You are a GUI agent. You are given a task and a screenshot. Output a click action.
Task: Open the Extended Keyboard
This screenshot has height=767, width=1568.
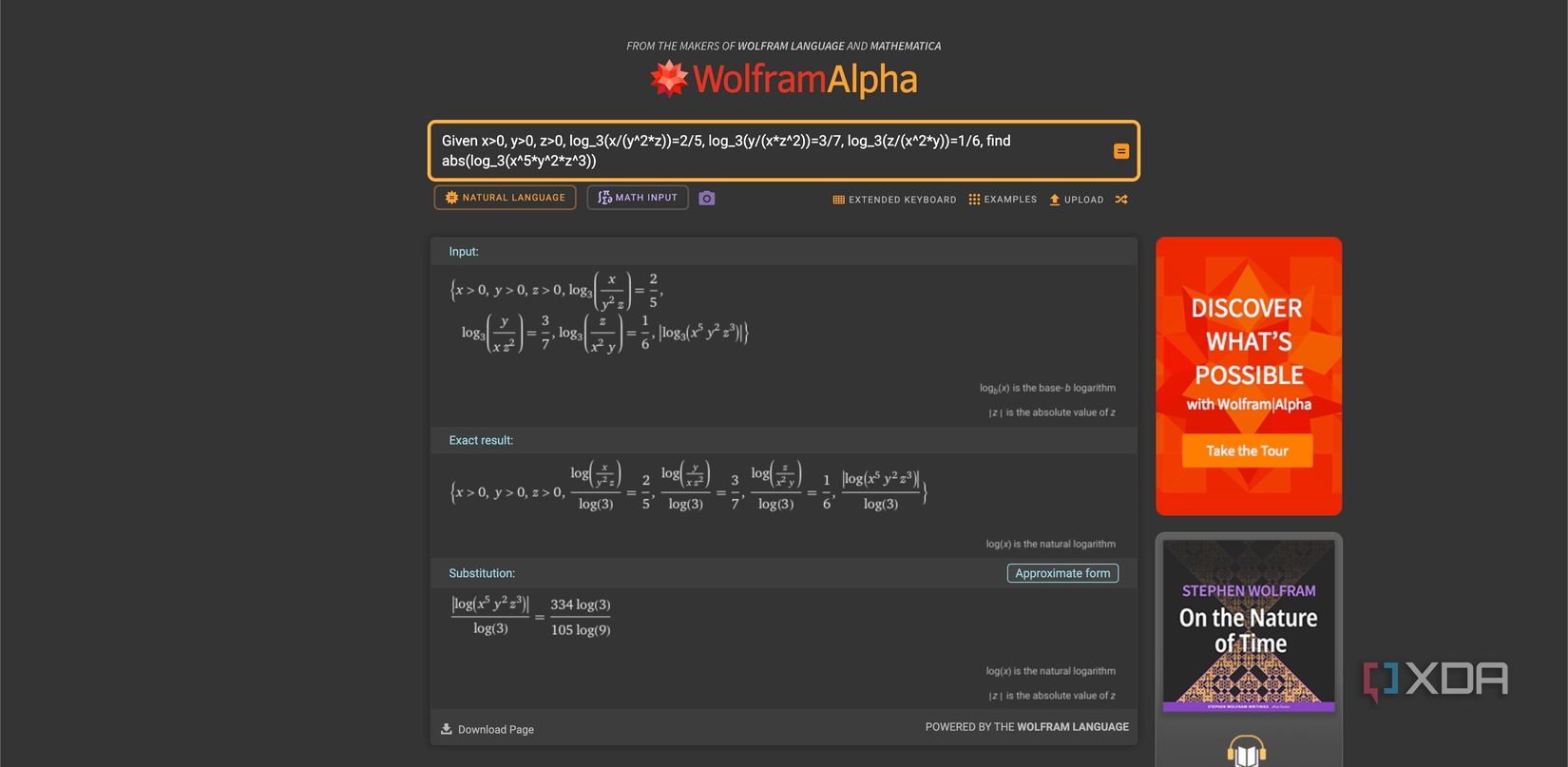click(894, 200)
